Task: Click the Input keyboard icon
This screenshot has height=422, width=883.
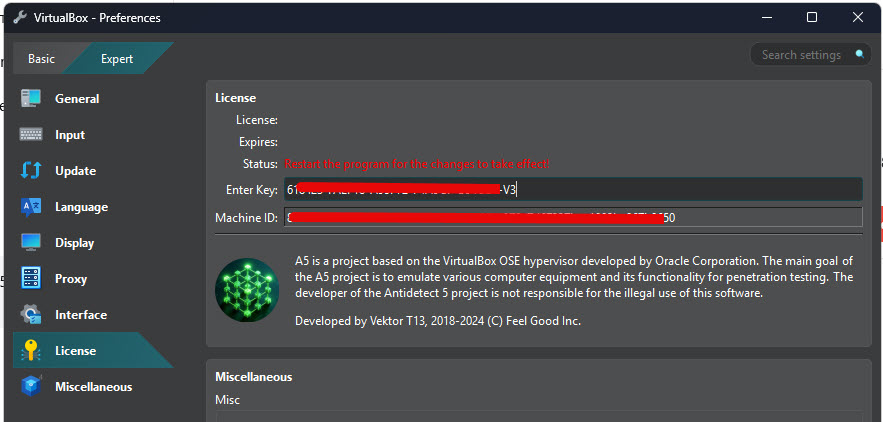Action: click(x=30, y=135)
